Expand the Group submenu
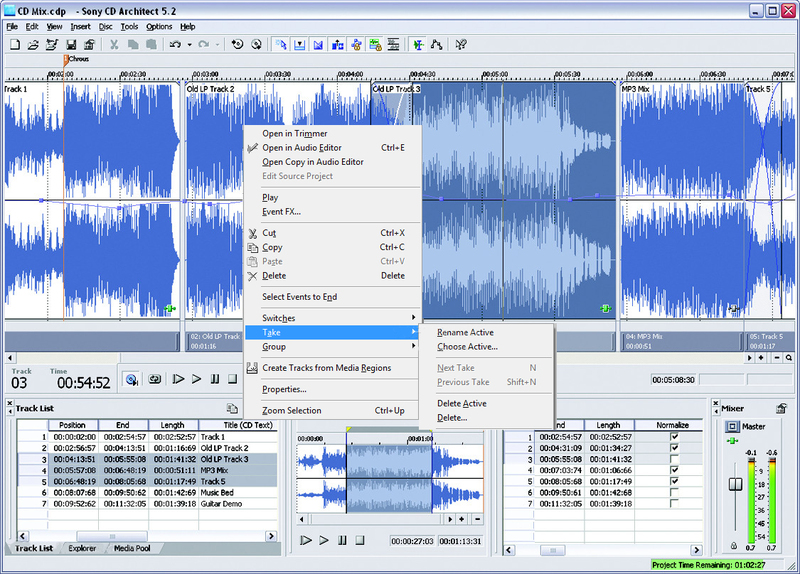The height and width of the screenshot is (574, 800). [333, 346]
